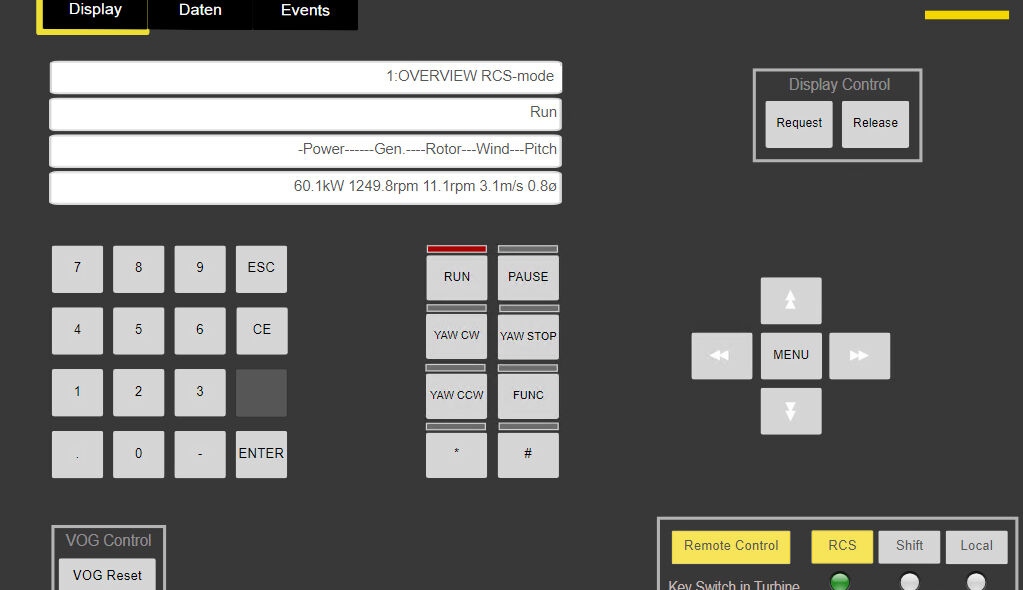Click the left double-arrow navigation button
Viewport: 1023px width, 590px height.
(x=721, y=356)
